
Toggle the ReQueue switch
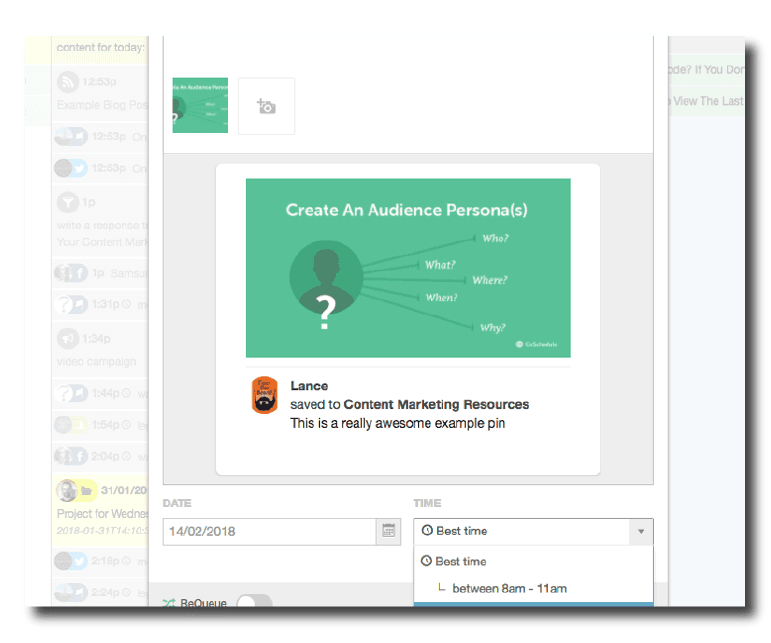pyautogui.click(x=254, y=603)
